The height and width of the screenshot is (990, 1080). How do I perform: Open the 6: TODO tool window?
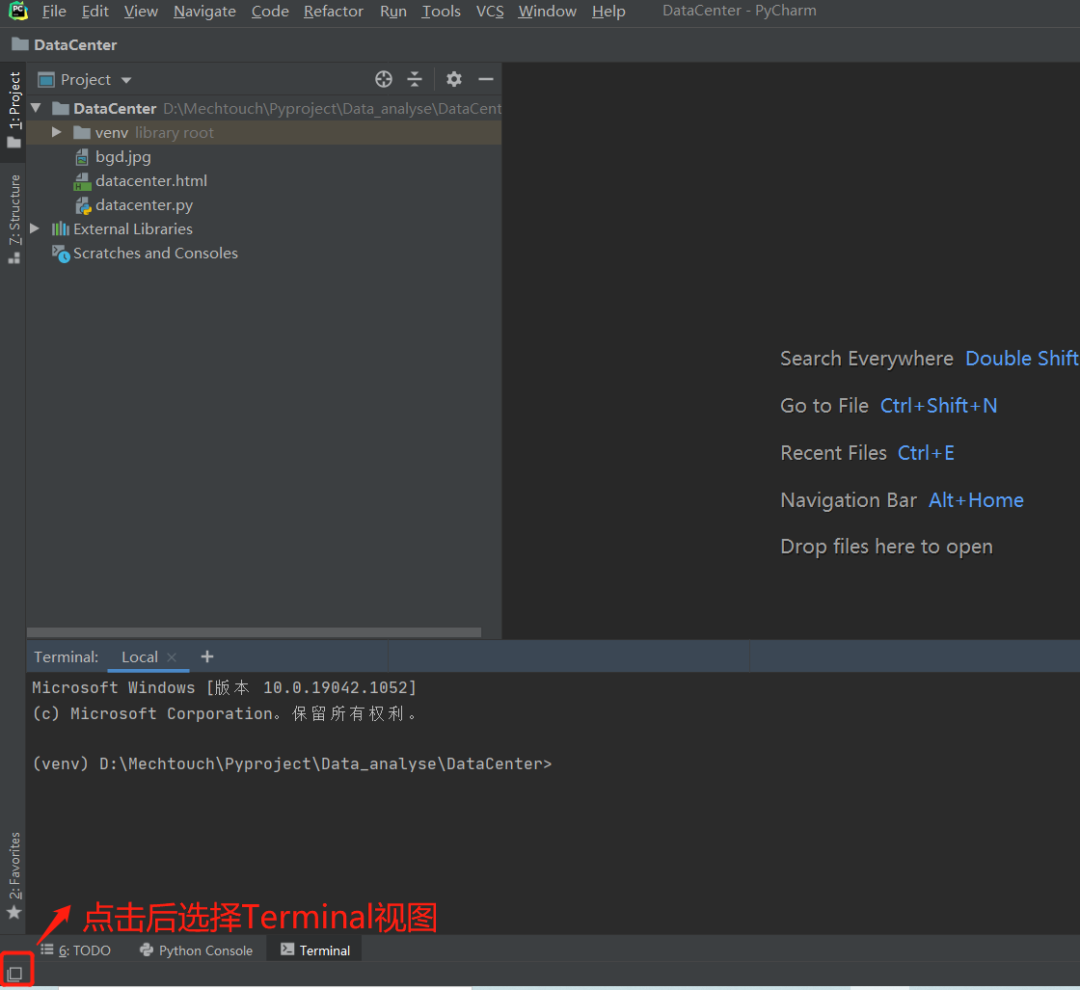[x=75, y=950]
